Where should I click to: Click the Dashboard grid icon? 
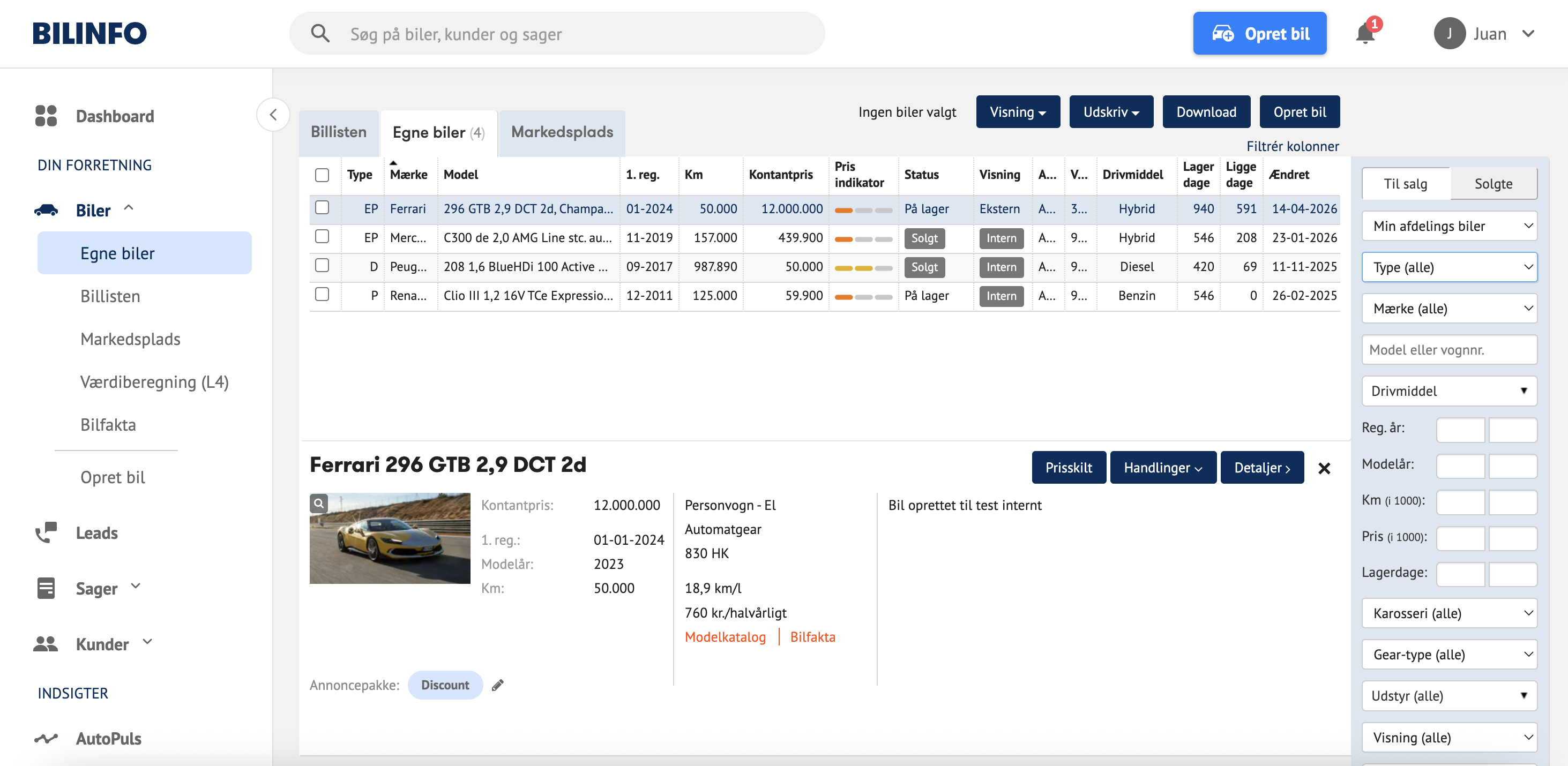tap(46, 116)
